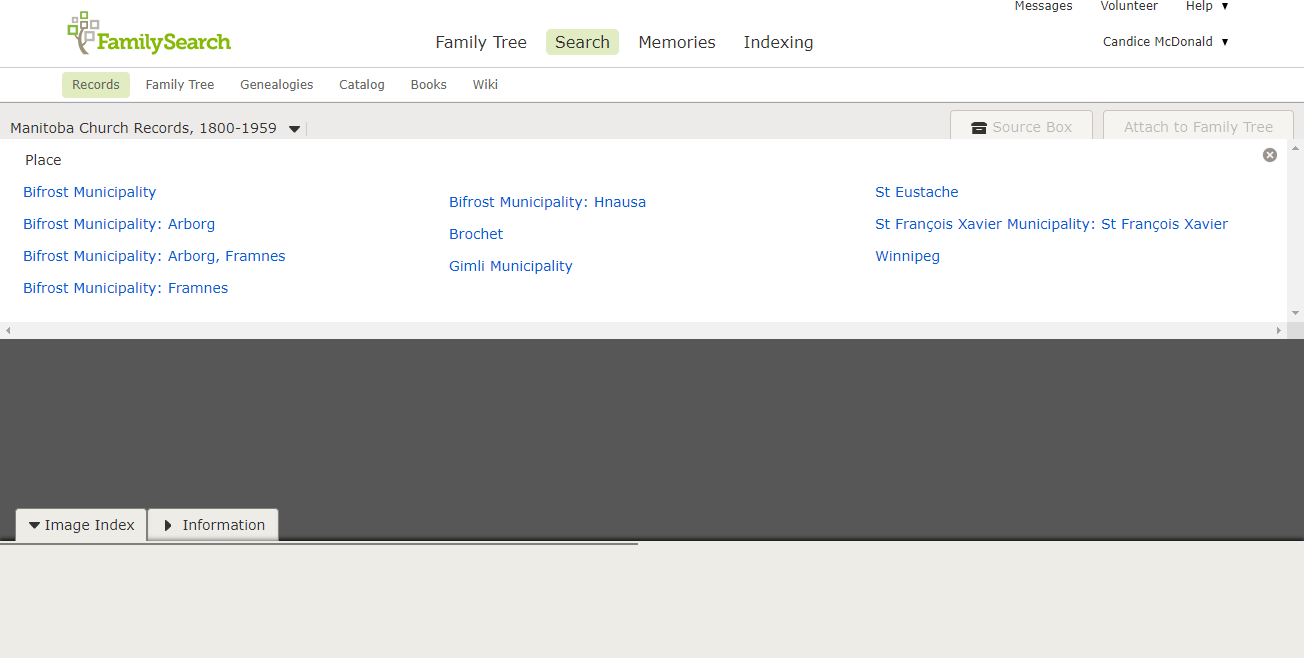Select the Winnipeg place link
The width and height of the screenshot is (1304, 658).
click(907, 256)
